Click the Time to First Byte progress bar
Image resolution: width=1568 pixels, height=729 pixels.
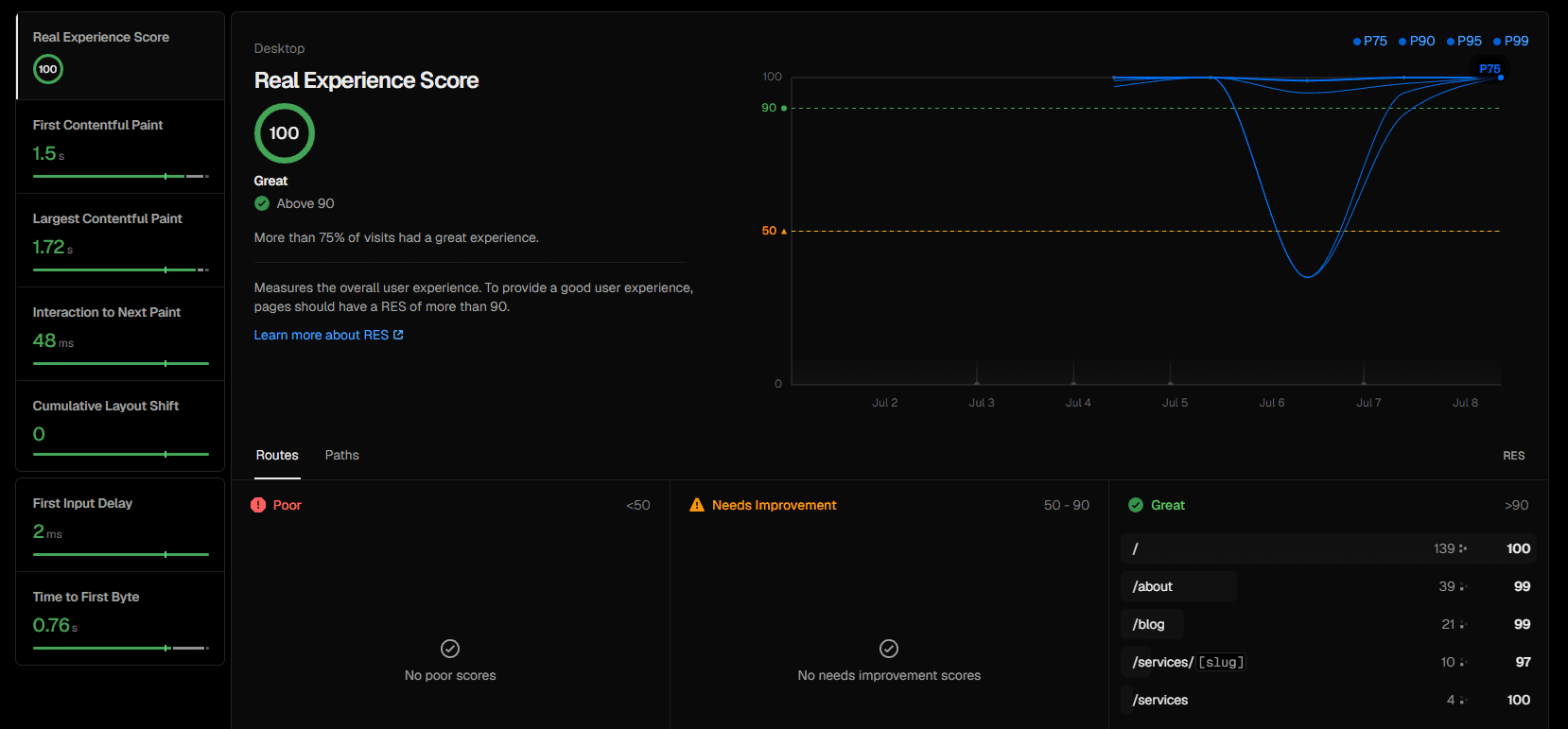pyautogui.click(x=121, y=648)
